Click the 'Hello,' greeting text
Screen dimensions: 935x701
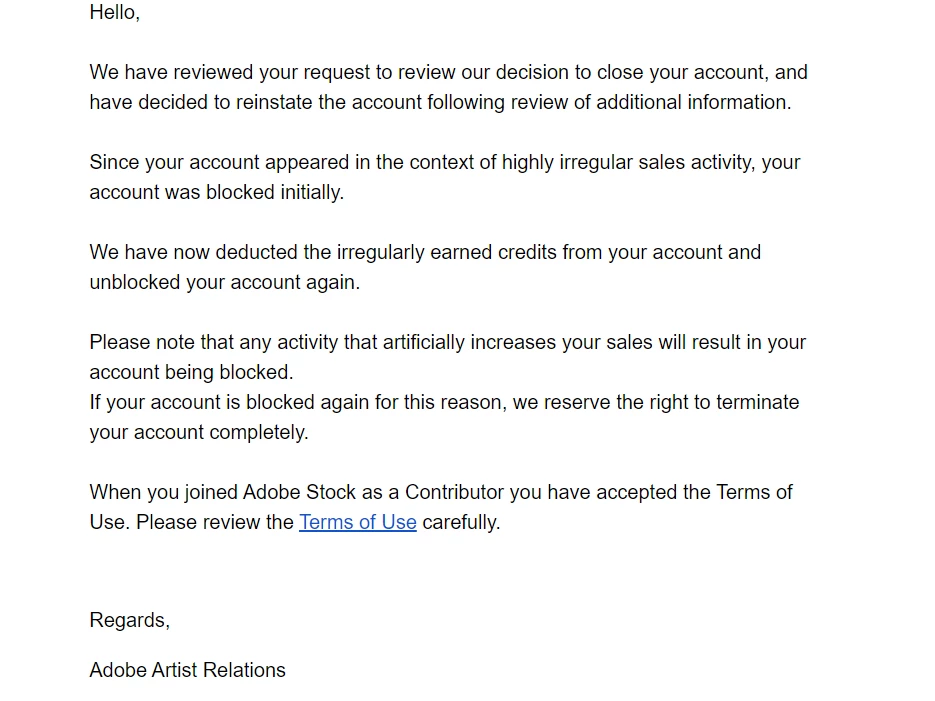[x=114, y=13]
